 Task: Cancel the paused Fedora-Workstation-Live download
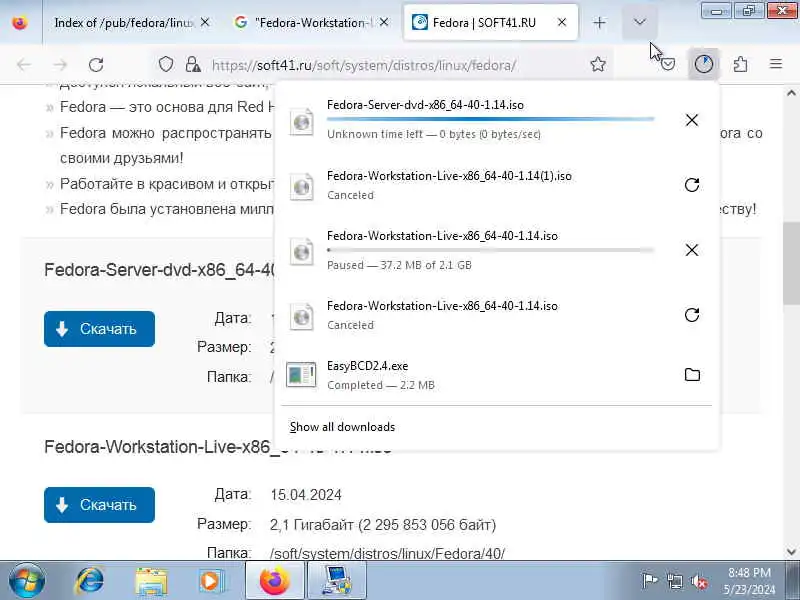[692, 250]
